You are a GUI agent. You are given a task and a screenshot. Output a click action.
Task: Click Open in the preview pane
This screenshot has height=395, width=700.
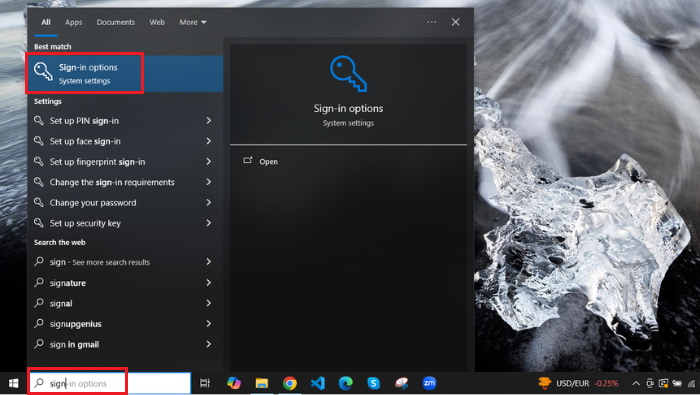point(268,162)
